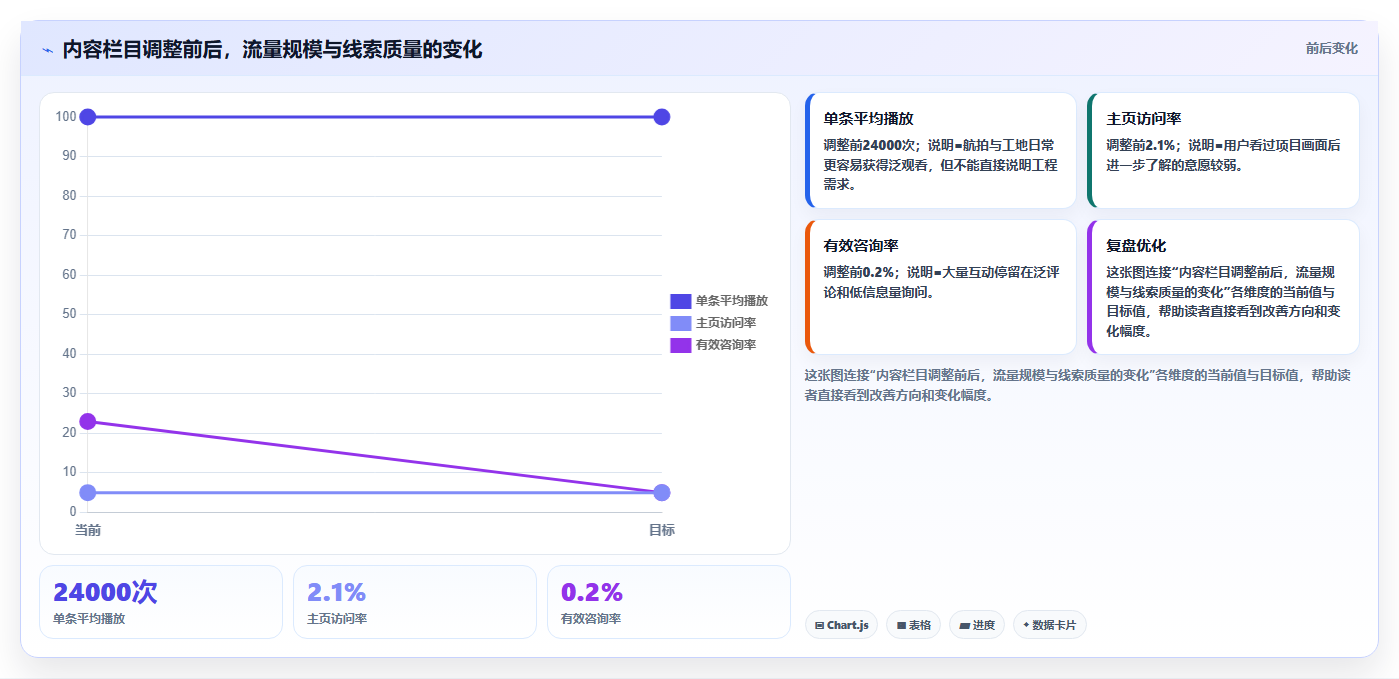Click the page title 内容栏目调整前后 heading

tap(272, 49)
